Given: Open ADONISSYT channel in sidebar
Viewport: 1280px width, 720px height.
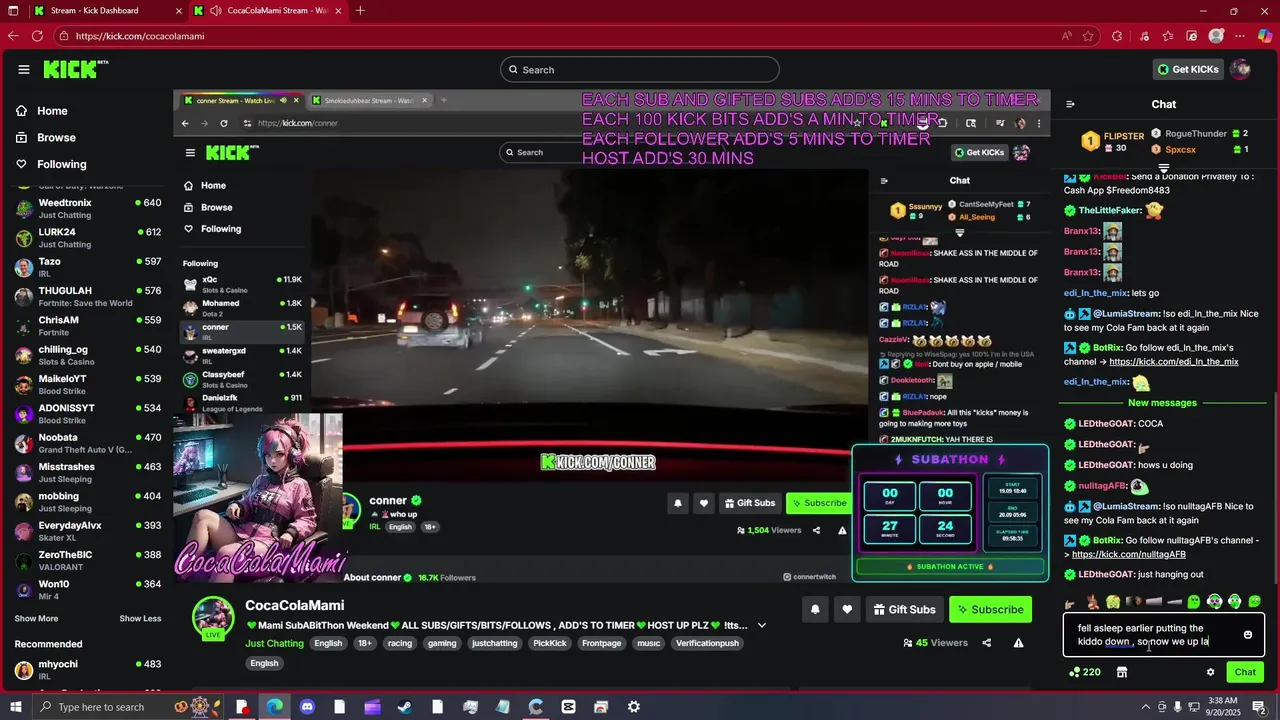Looking at the screenshot, I should [x=88, y=414].
